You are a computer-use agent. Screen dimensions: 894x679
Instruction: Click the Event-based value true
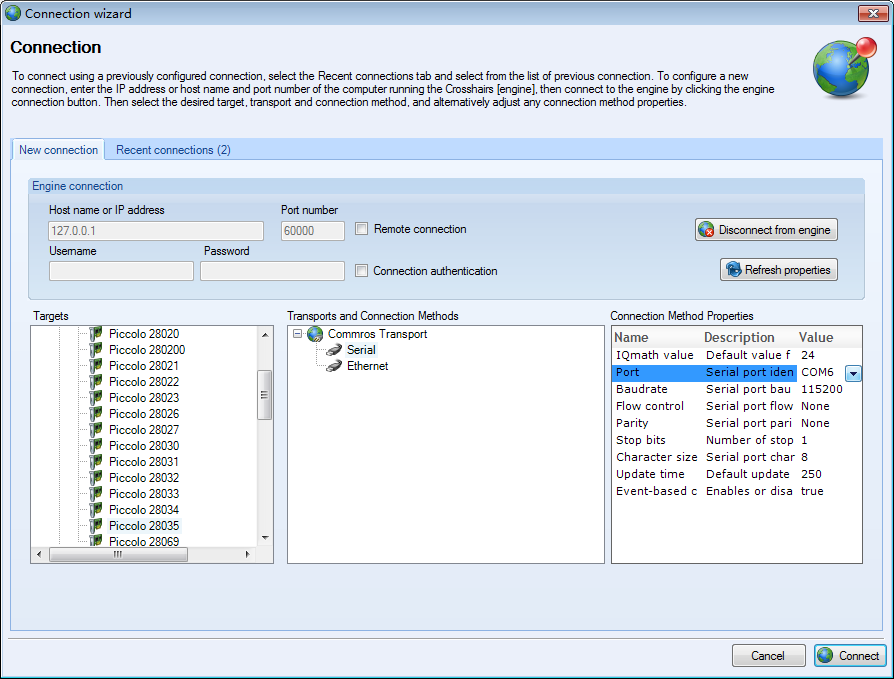[812, 491]
